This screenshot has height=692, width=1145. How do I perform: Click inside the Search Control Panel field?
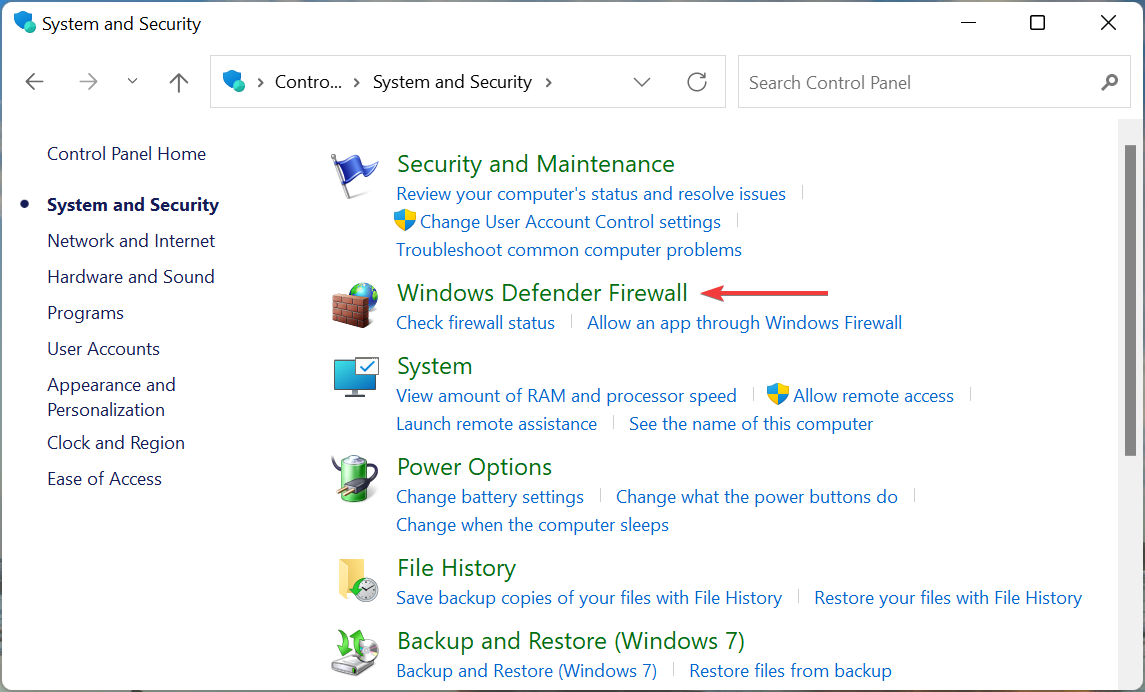point(900,82)
